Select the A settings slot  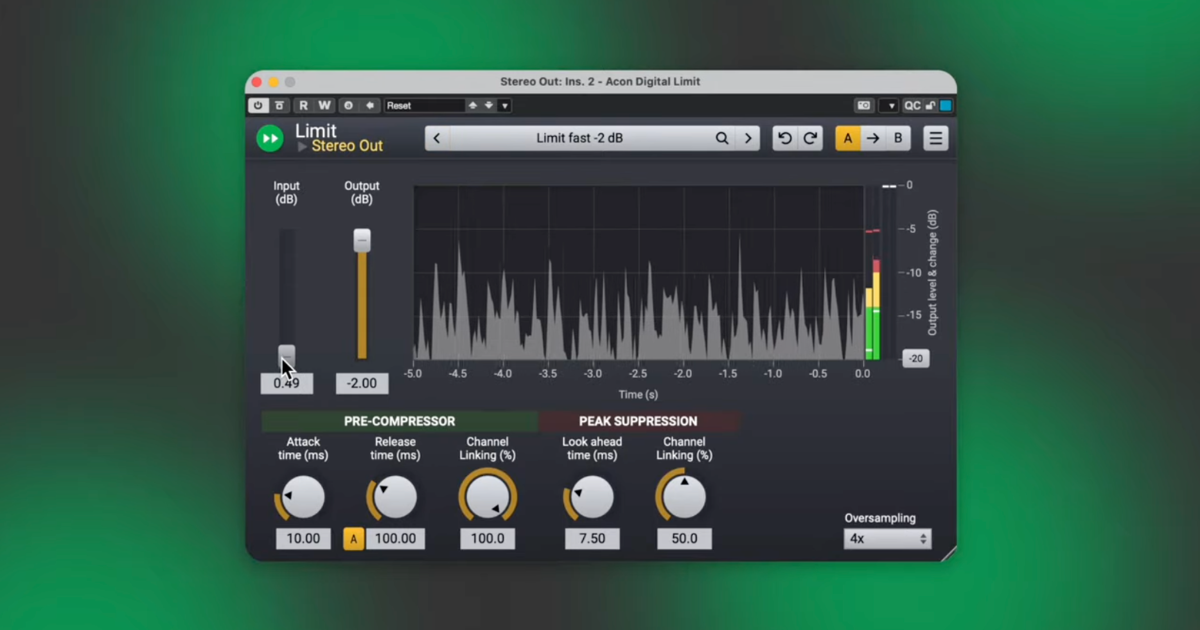coord(848,138)
